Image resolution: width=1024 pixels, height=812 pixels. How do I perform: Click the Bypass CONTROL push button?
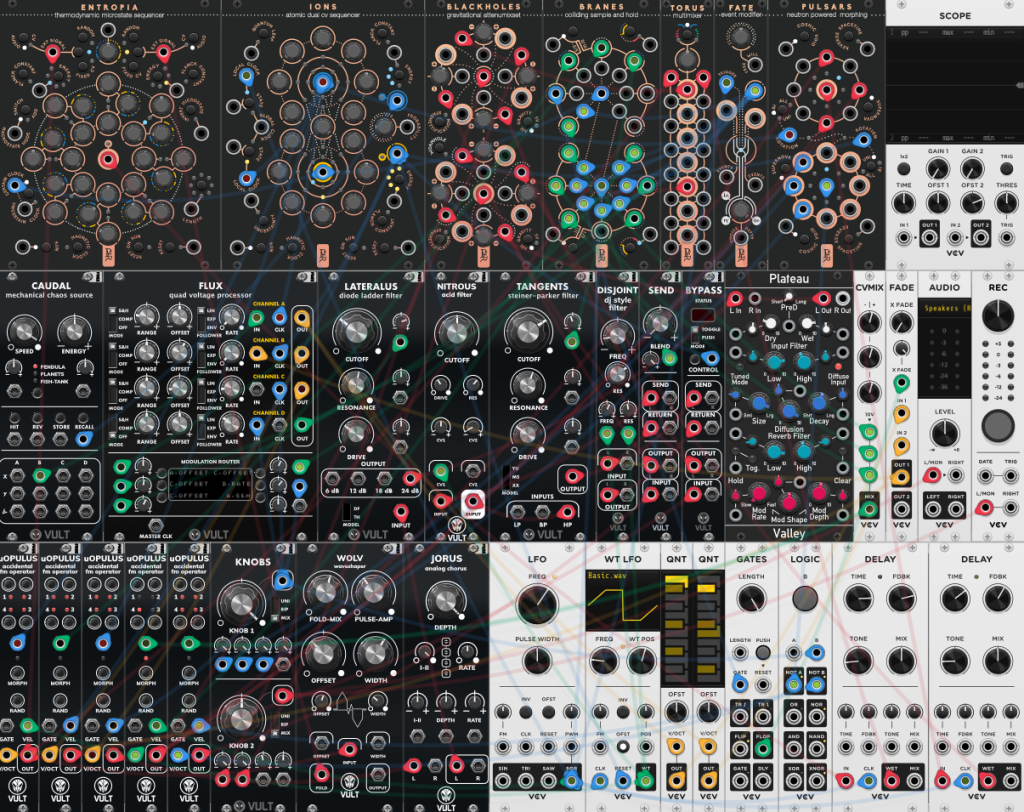click(x=696, y=359)
